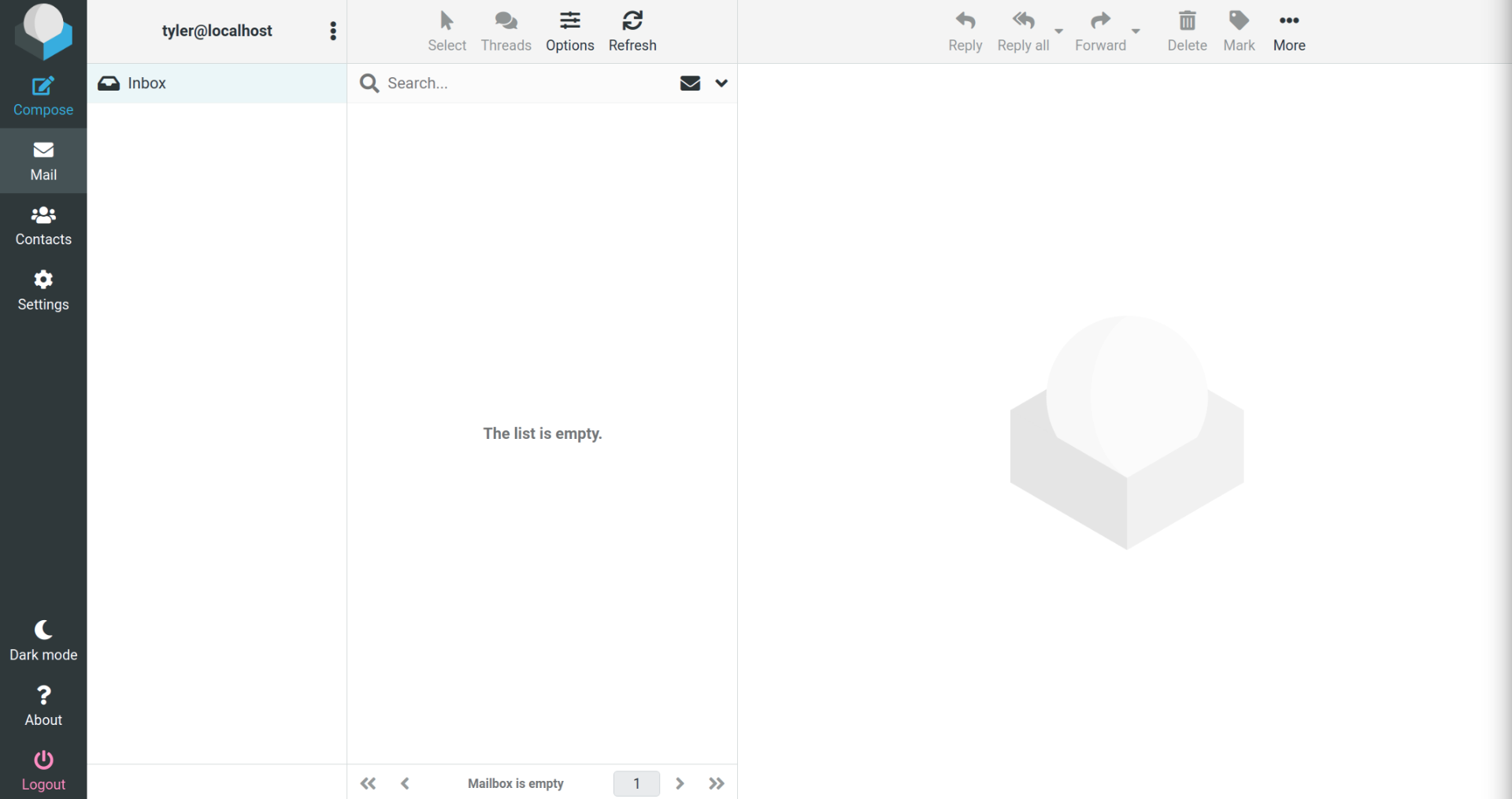The image size is (1512, 799).
Task: Click the page number field
Action: point(636,783)
